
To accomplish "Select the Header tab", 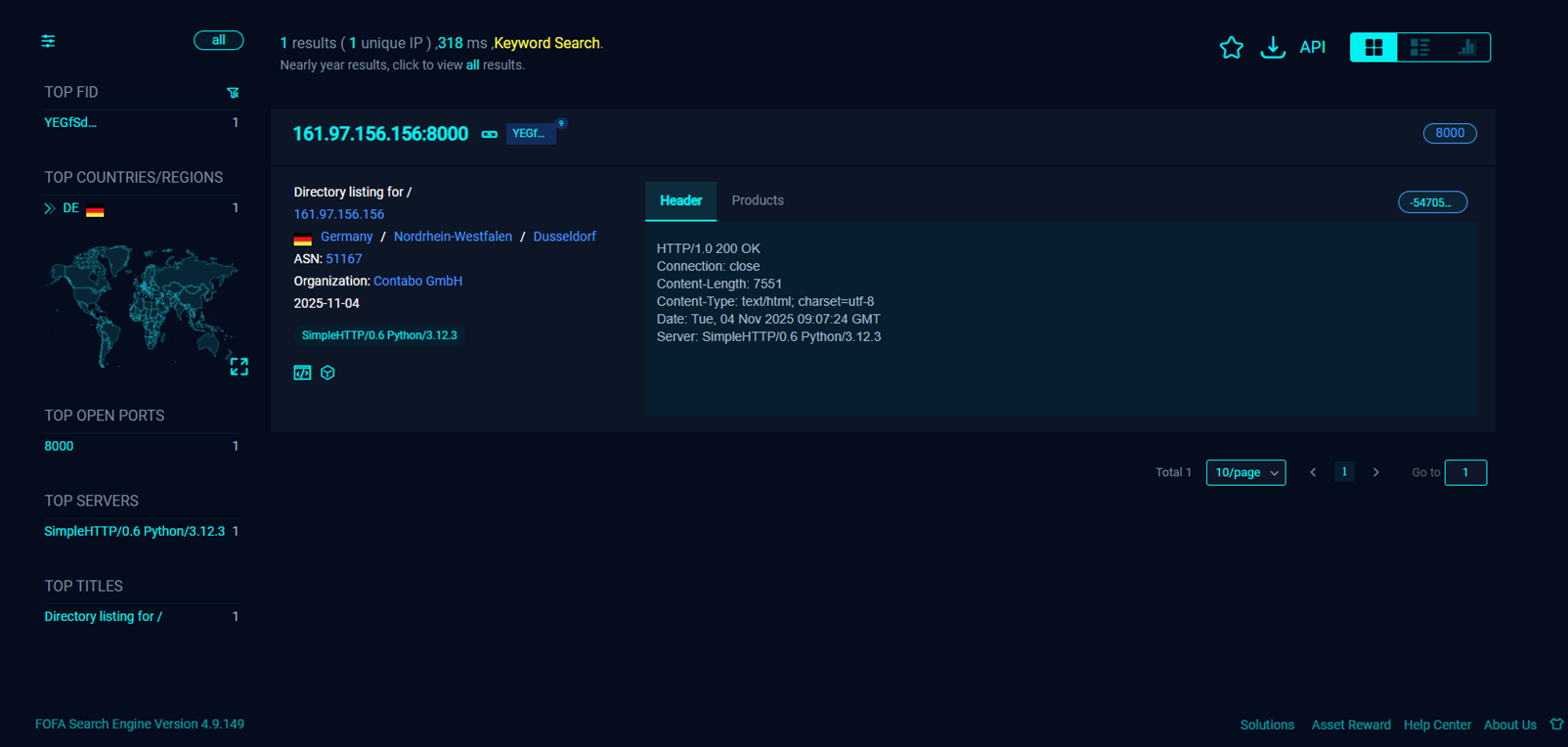I will click(x=680, y=200).
